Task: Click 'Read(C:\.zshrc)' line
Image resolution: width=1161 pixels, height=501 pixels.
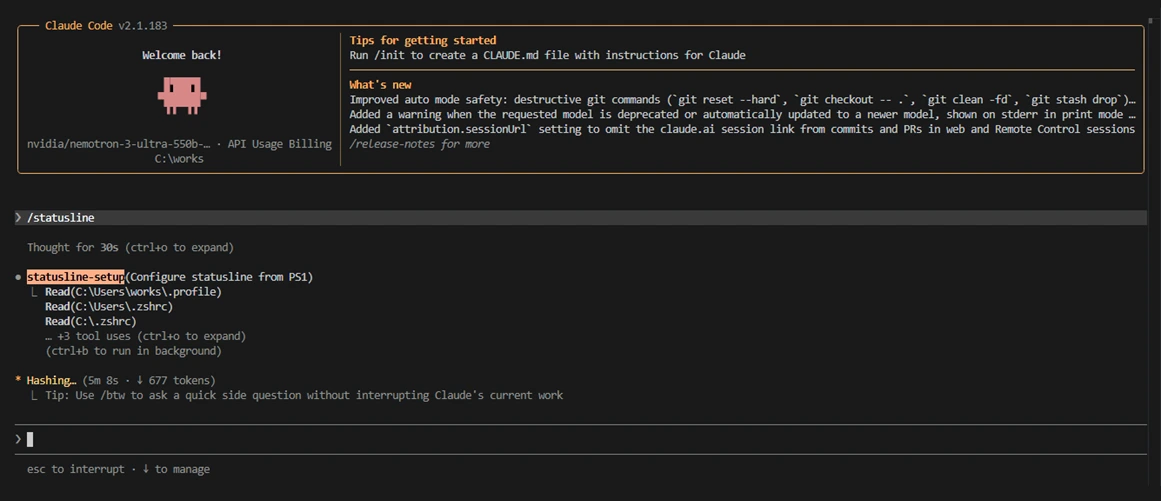Action: (90, 321)
